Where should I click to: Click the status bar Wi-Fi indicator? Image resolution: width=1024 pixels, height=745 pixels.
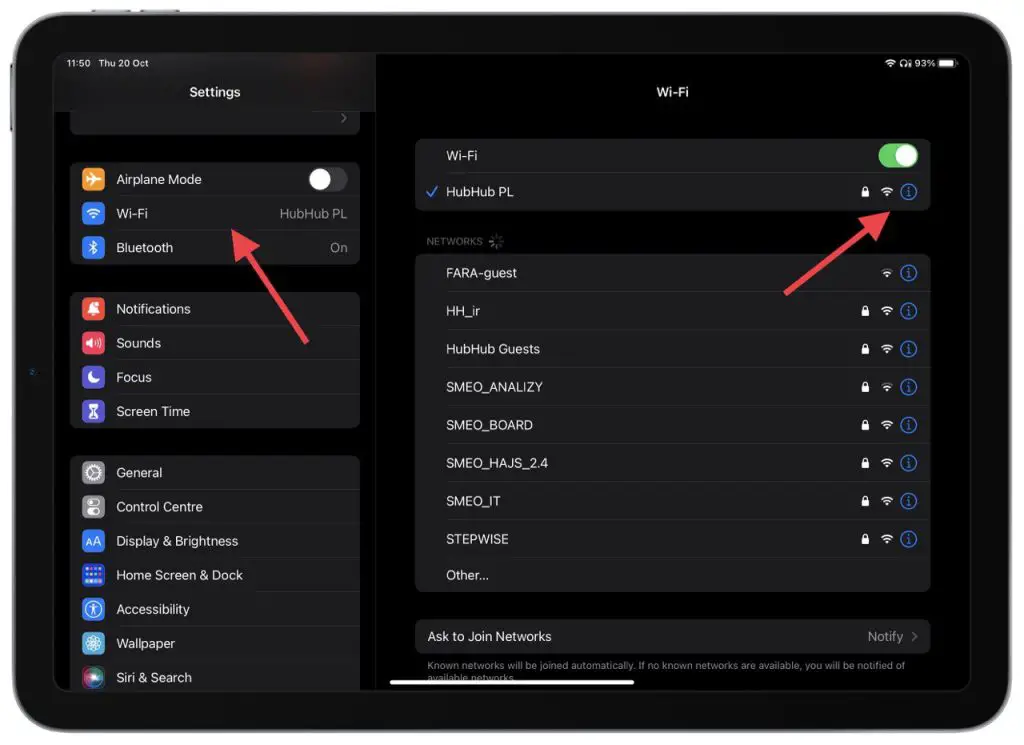tap(889, 63)
